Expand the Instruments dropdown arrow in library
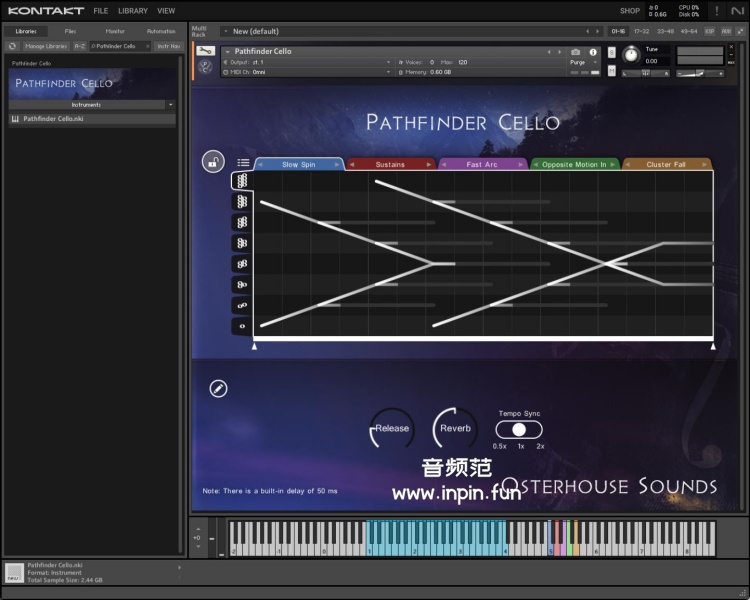Viewport: 750px width, 600px height. coord(170,104)
